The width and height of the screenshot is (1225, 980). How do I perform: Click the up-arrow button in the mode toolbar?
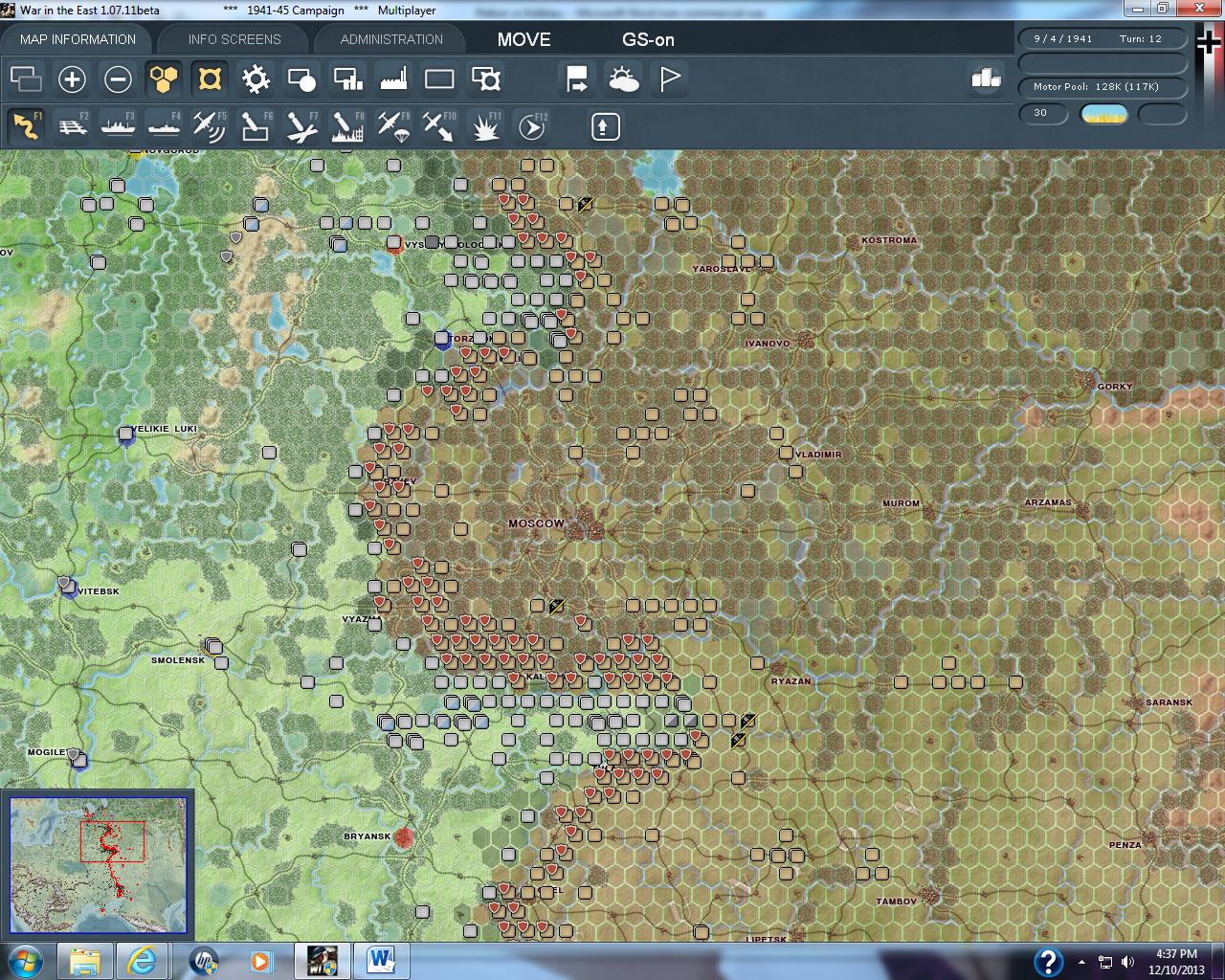(x=605, y=126)
